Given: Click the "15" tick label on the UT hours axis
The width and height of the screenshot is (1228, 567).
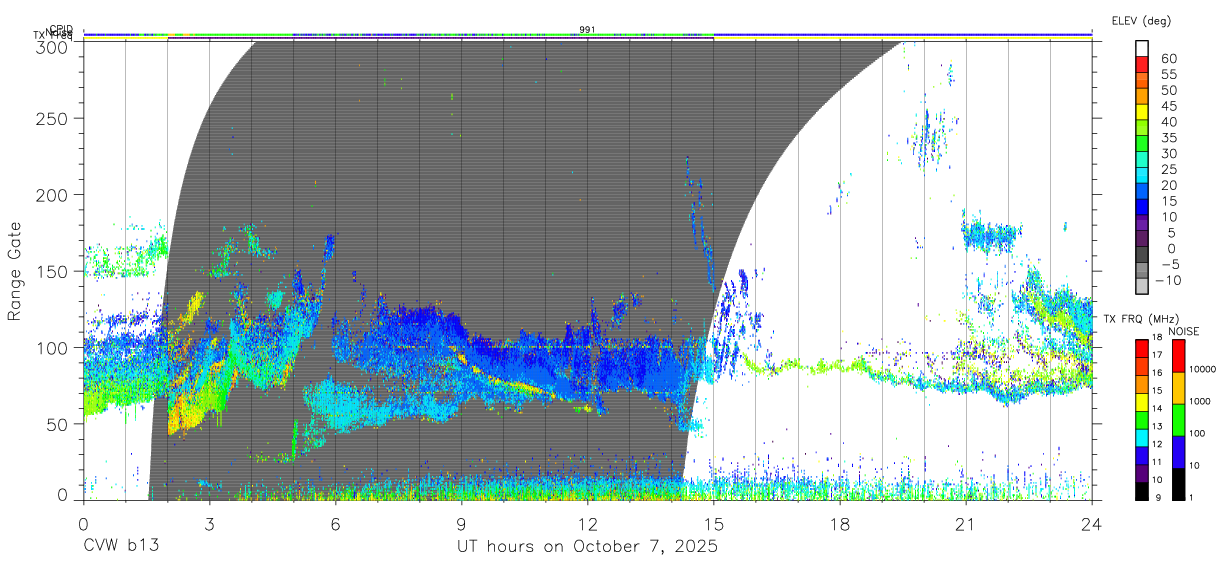Looking at the screenshot, I should click(714, 523).
